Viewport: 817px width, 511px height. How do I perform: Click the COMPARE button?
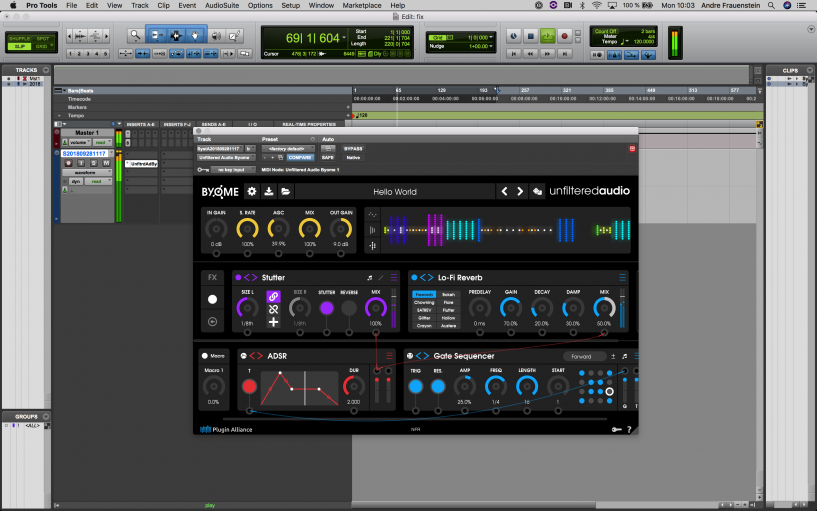(300, 157)
